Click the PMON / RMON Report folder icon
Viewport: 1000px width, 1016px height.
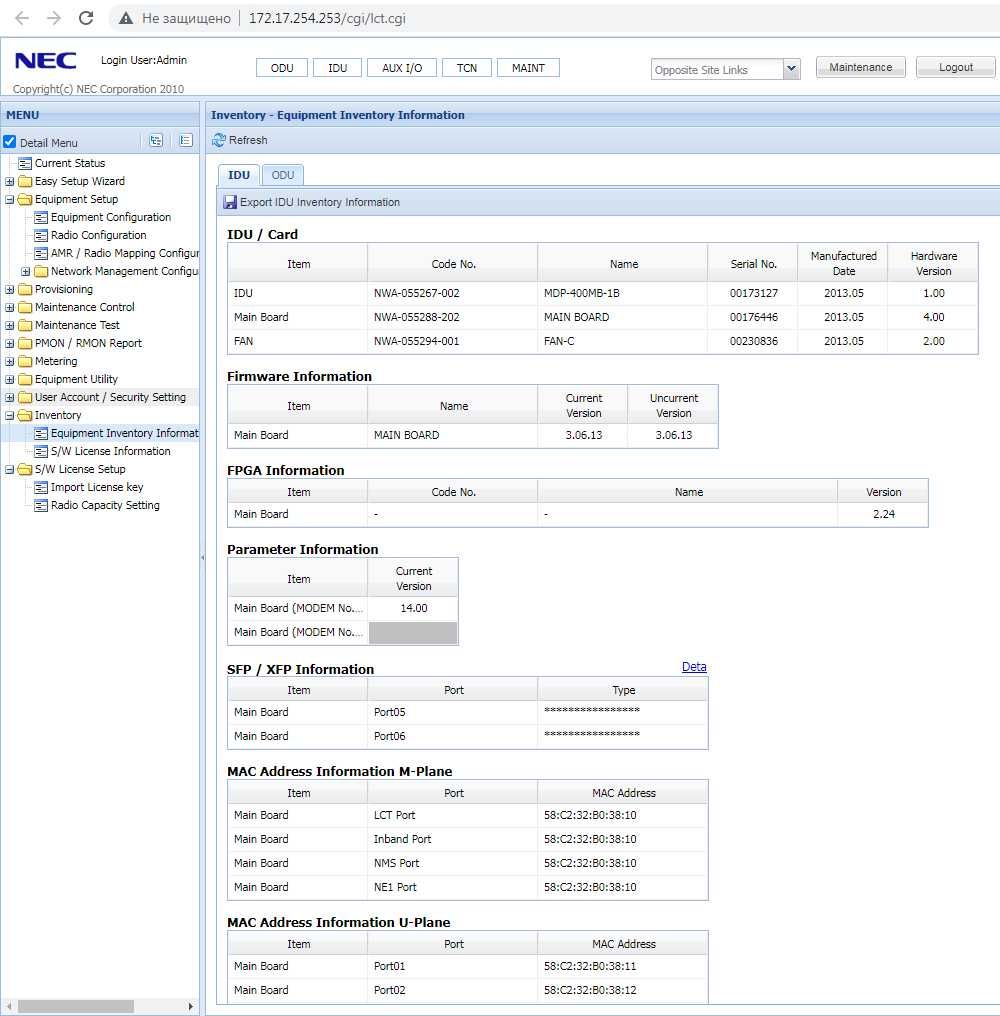pyautogui.click(x=25, y=343)
